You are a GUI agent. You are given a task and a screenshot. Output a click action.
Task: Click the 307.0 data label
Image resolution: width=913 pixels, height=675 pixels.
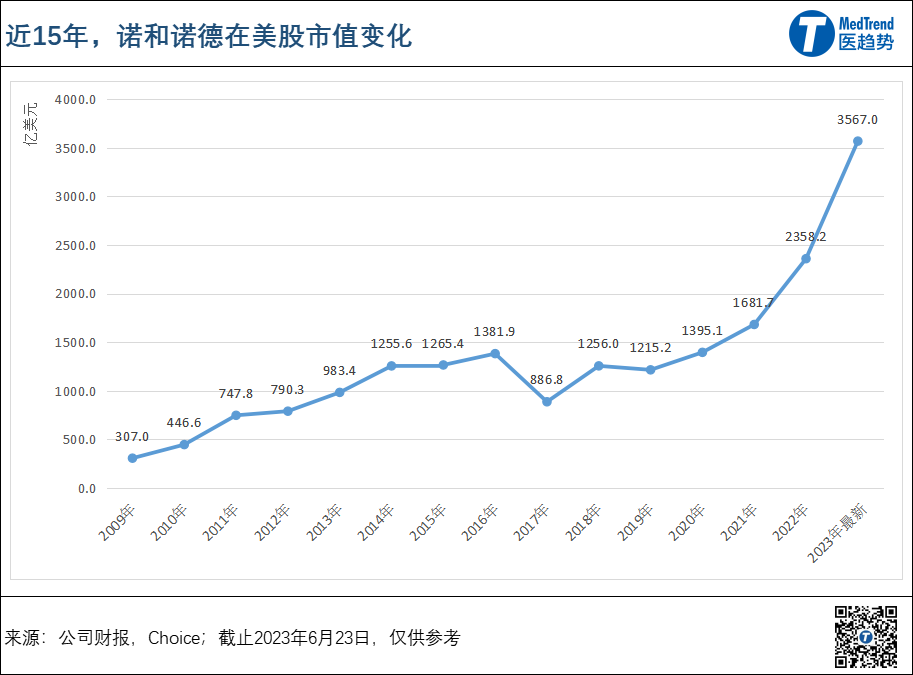[x=132, y=437]
